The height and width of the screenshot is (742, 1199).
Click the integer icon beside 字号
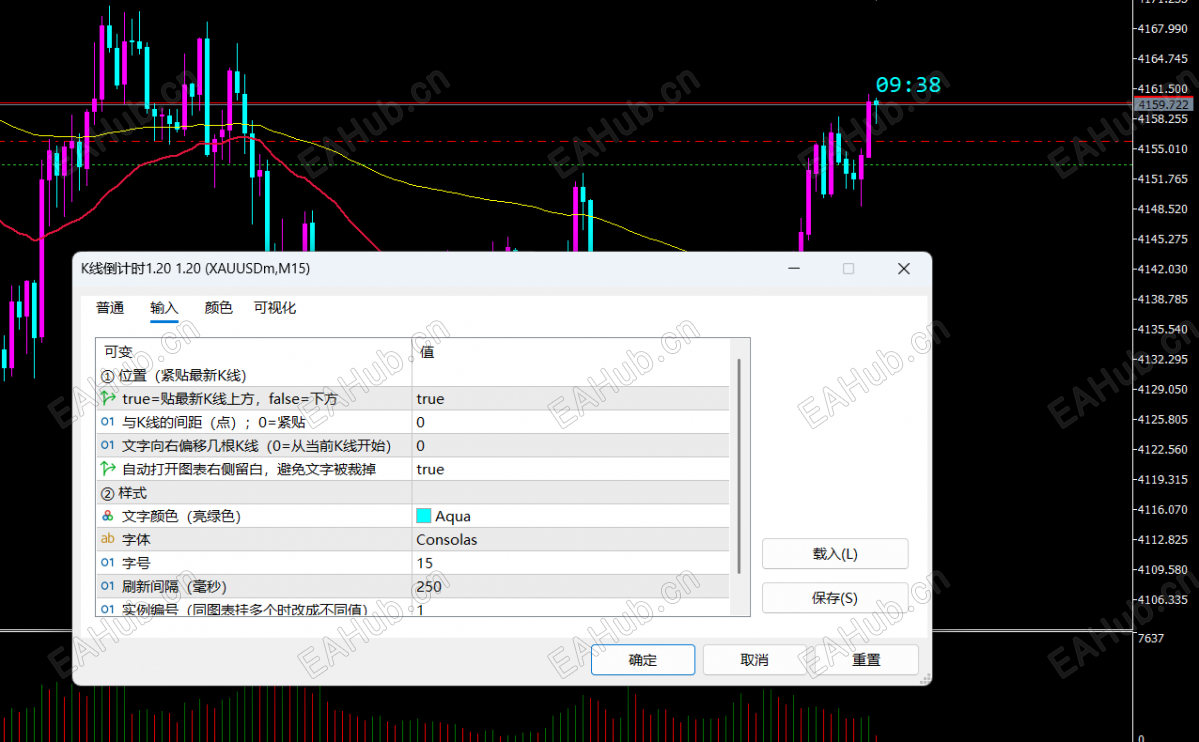[x=108, y=562]
